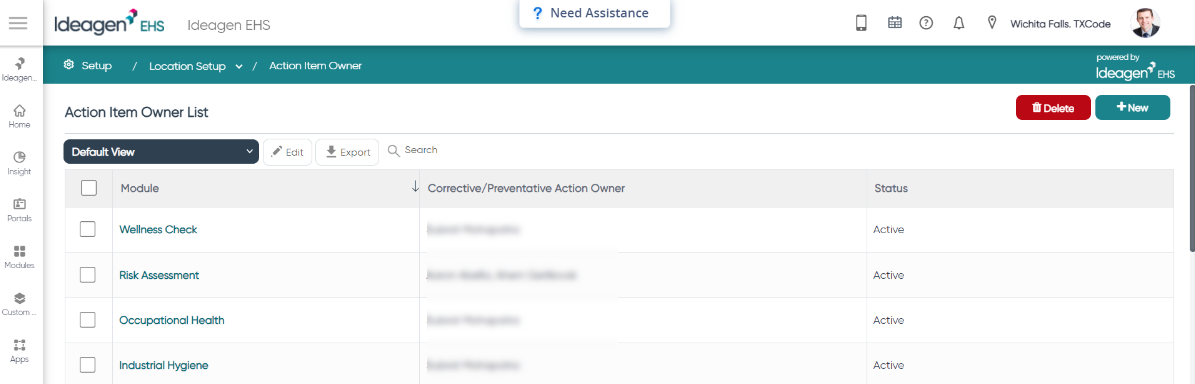Open the hamburger navigation menu
This screenshot has height=384, width=1195.
click(x=18, y=23)
